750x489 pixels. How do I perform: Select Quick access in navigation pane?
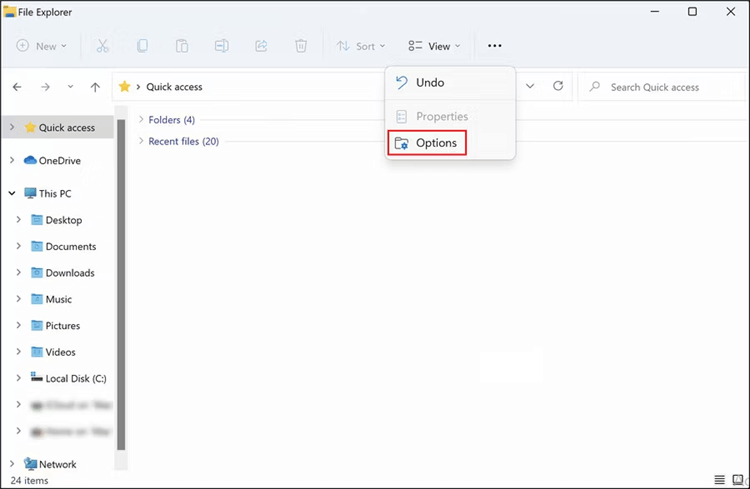coord(57,127)
